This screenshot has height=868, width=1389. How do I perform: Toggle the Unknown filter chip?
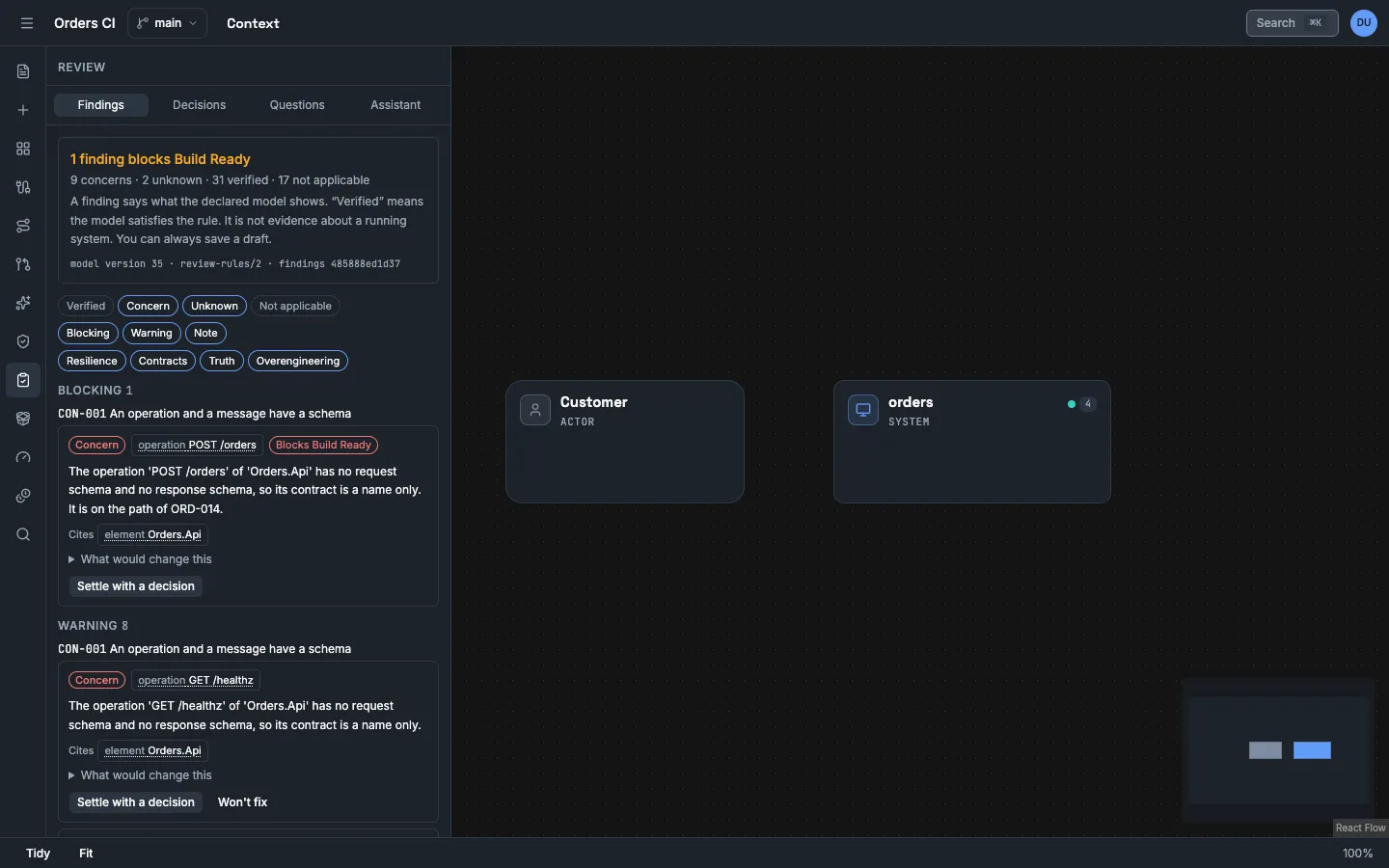[214, 306]
